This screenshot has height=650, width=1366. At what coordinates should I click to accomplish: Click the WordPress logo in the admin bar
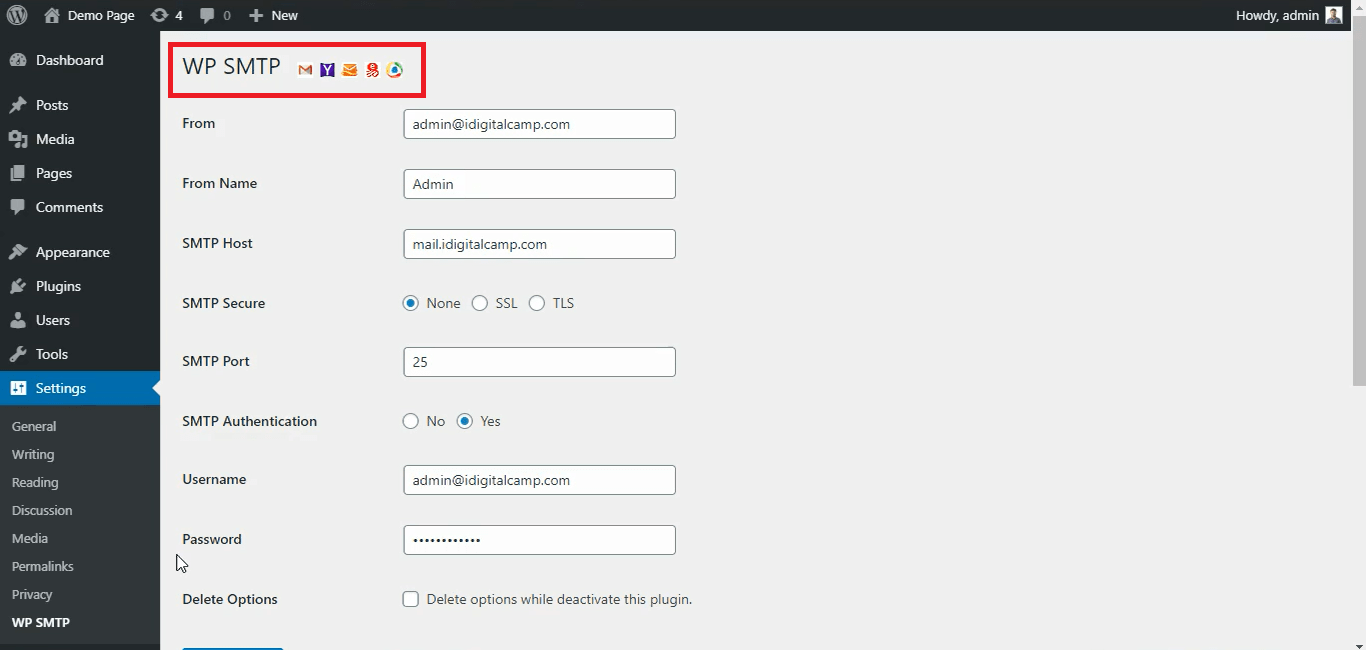click(17, 15)
